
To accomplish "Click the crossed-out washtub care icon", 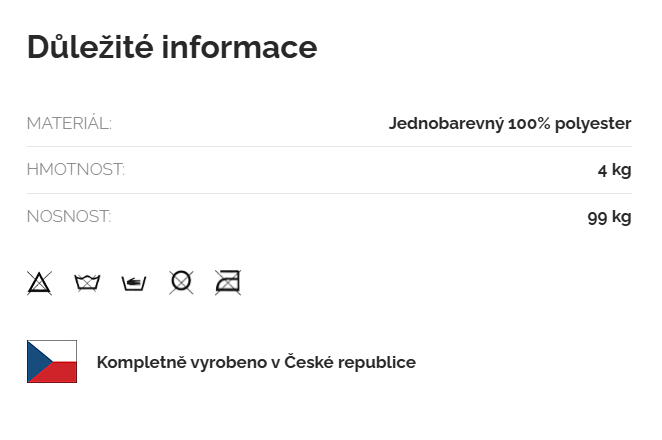I will 87,282.
